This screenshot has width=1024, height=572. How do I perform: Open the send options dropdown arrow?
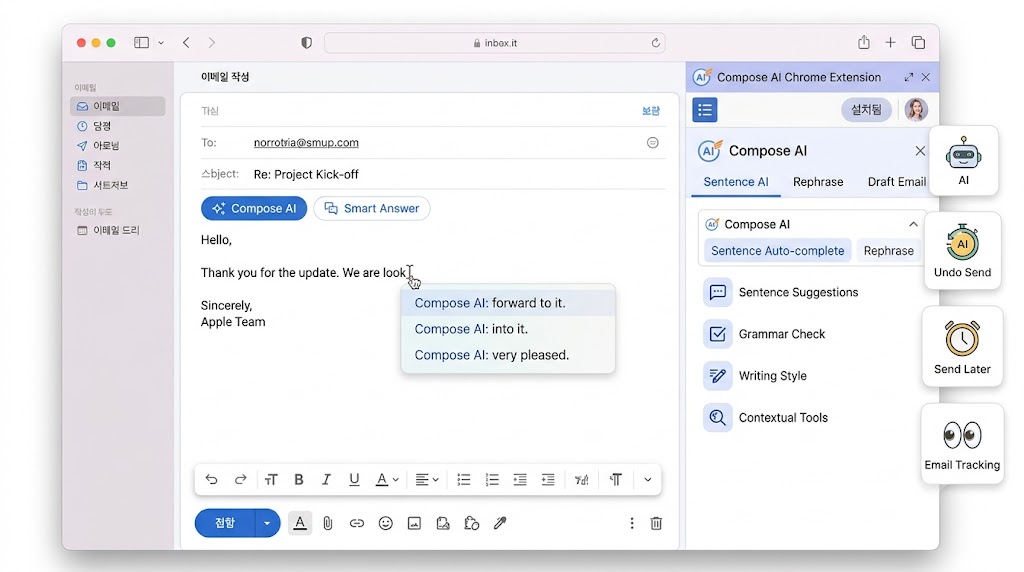point(267,523)
